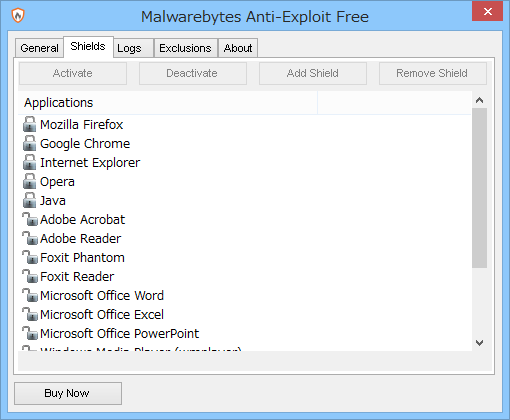Click the open lock icon beside Adobe Reader
The width and height of the screenshot is (510, 420).
tap(30, 238)
